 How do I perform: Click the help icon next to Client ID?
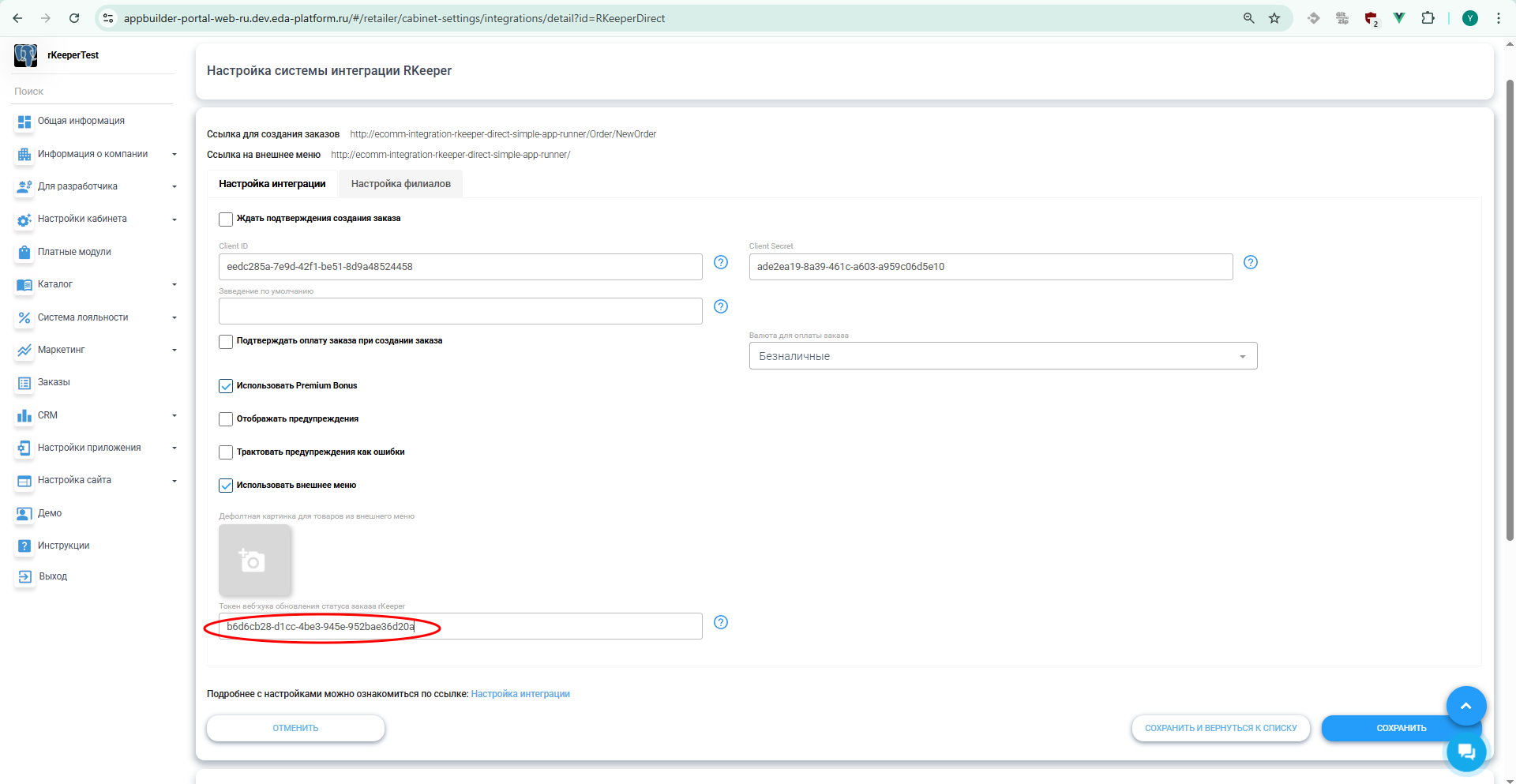coord(720,262)
